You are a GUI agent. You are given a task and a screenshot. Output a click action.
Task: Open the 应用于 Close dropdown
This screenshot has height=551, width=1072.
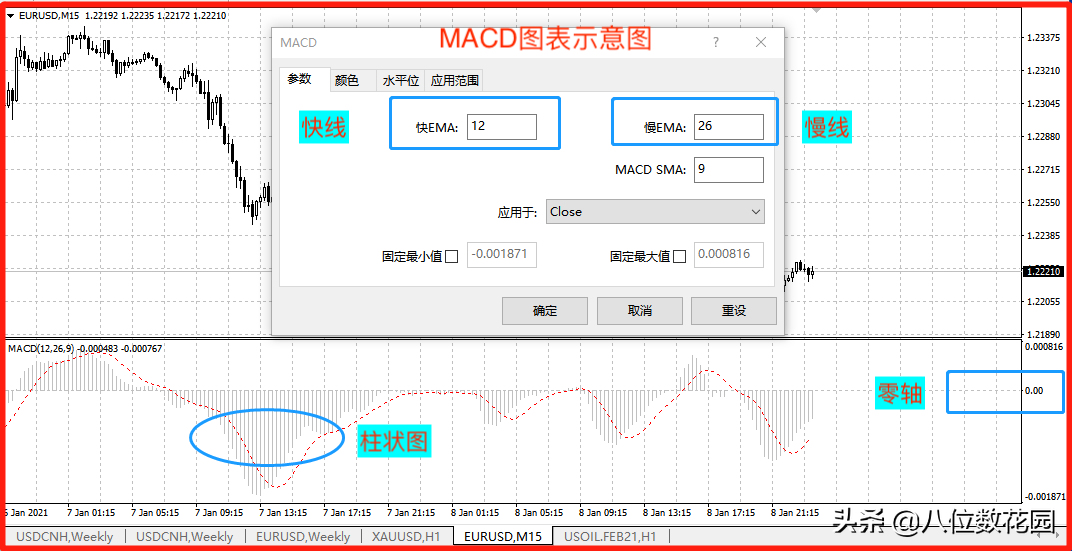coord(656,212)
